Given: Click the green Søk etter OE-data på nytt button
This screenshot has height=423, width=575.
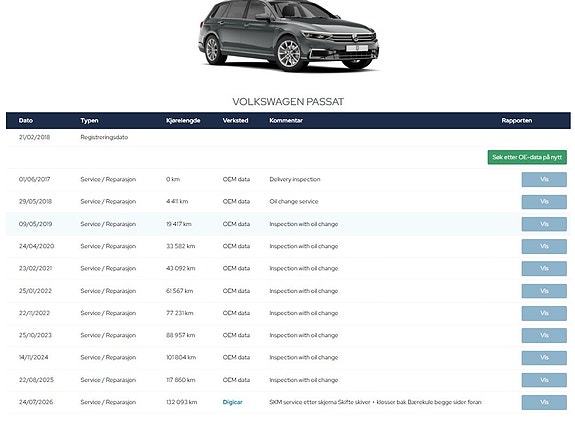Looking at the screenshot, I should [x=527, y=157].
